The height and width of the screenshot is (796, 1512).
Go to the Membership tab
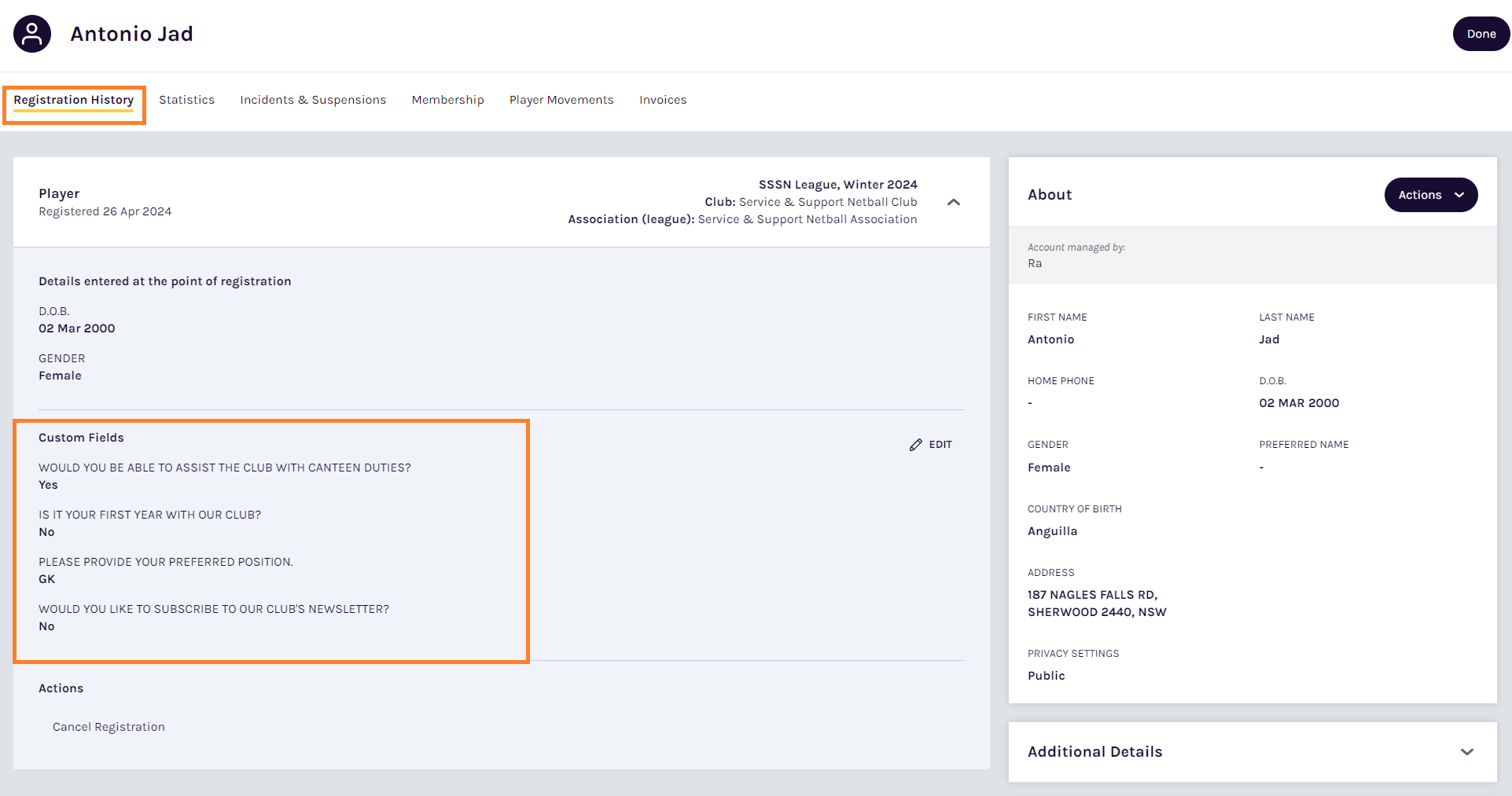pyautogui.click(x=447, y=100)
